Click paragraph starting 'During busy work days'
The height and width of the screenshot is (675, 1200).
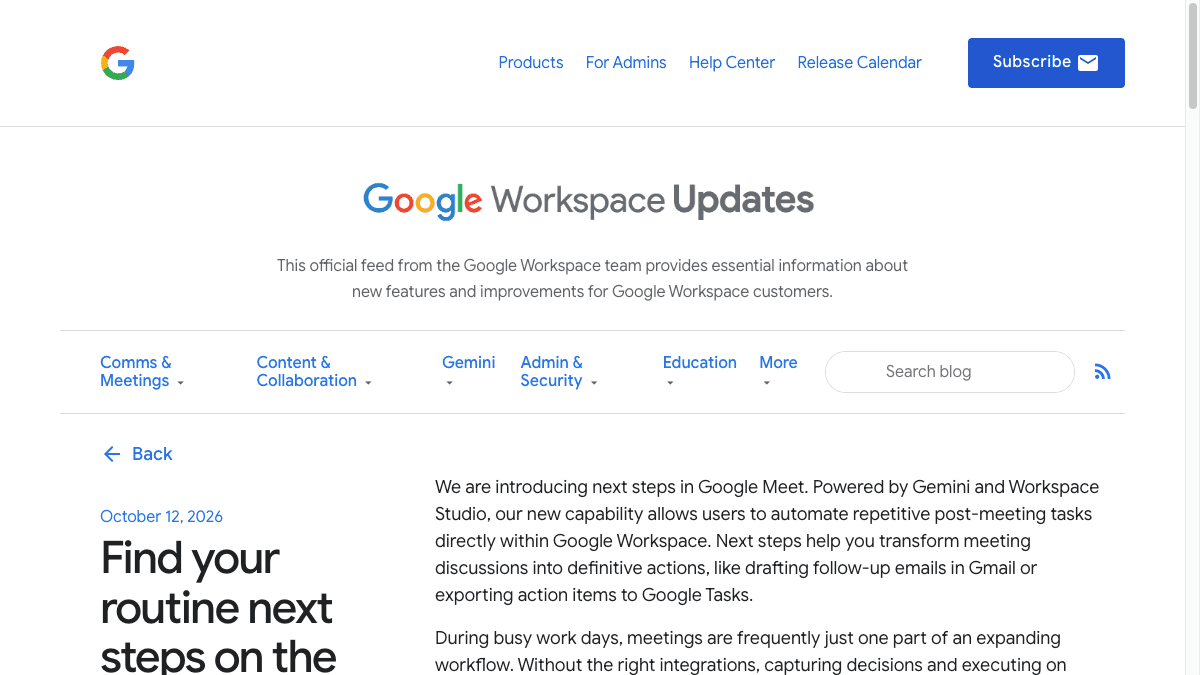(x=751, y=651)
